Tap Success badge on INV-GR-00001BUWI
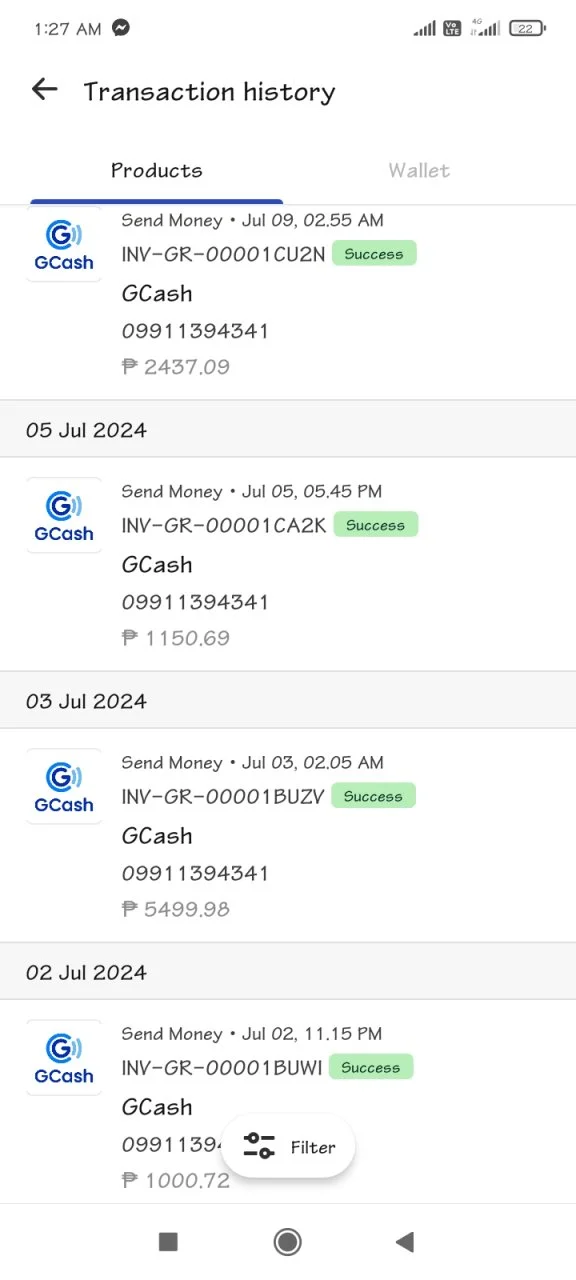This screenshot has height=1280, width=576. (370, 1068)
